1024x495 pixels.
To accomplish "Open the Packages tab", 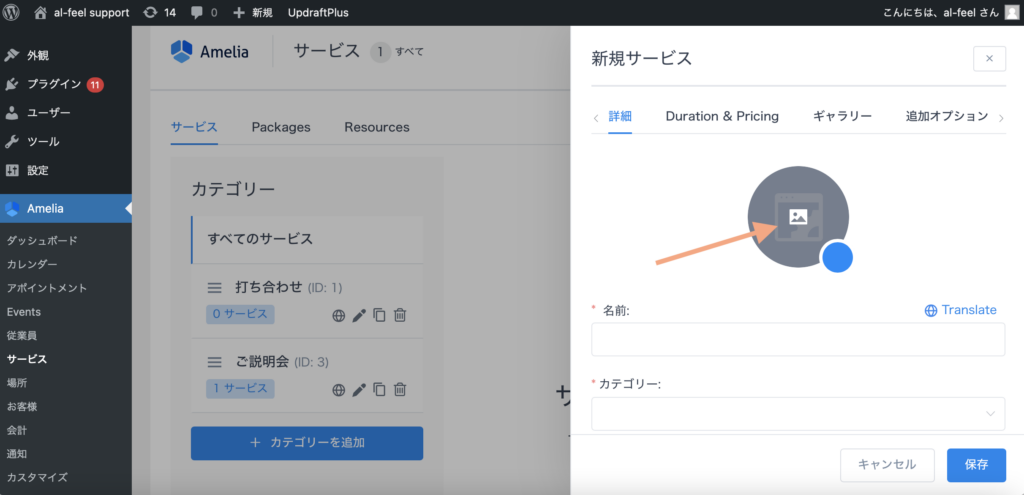I will click(281, 127).
